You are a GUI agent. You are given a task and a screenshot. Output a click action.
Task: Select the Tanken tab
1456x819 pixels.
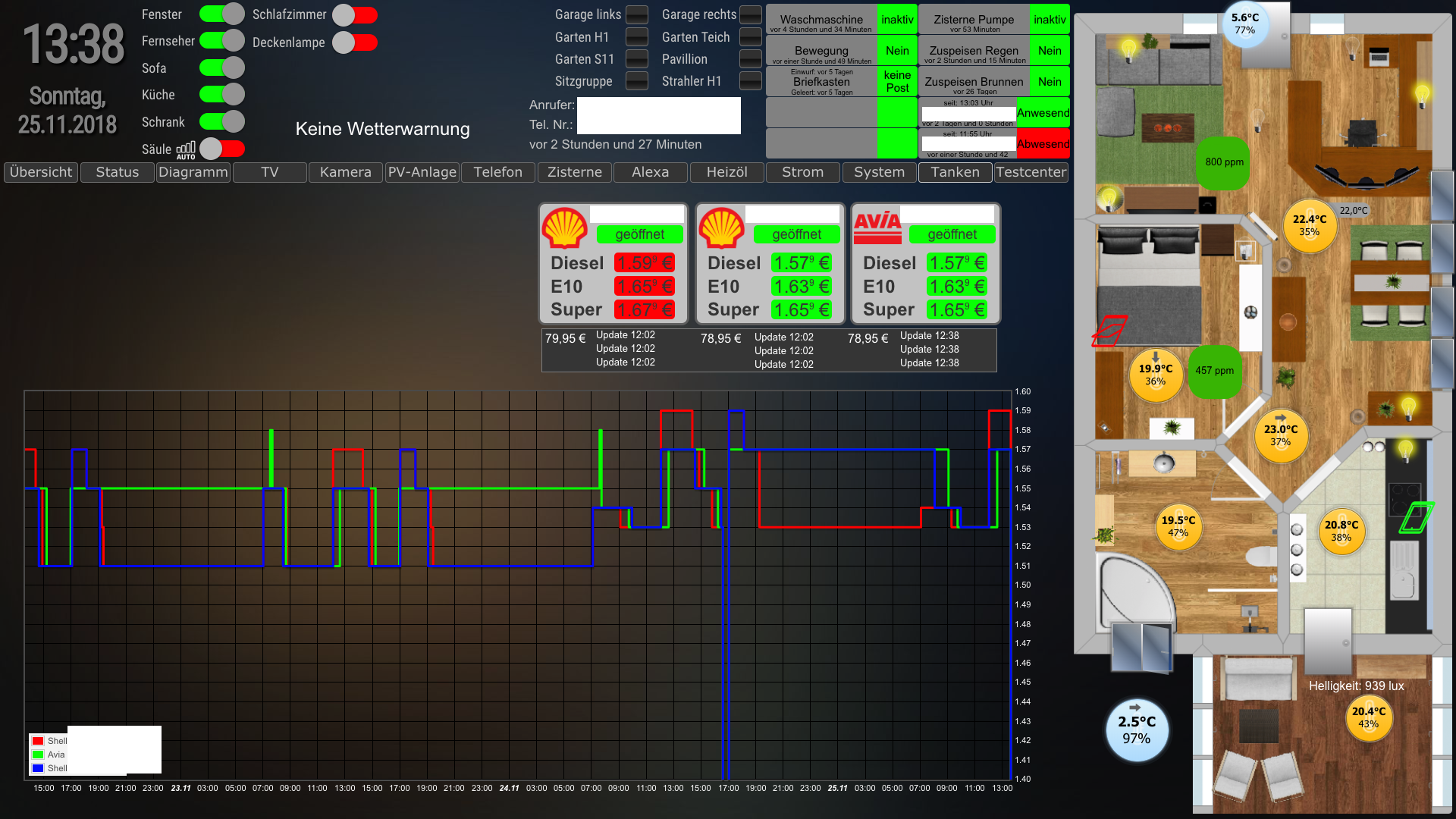[955, 172]
